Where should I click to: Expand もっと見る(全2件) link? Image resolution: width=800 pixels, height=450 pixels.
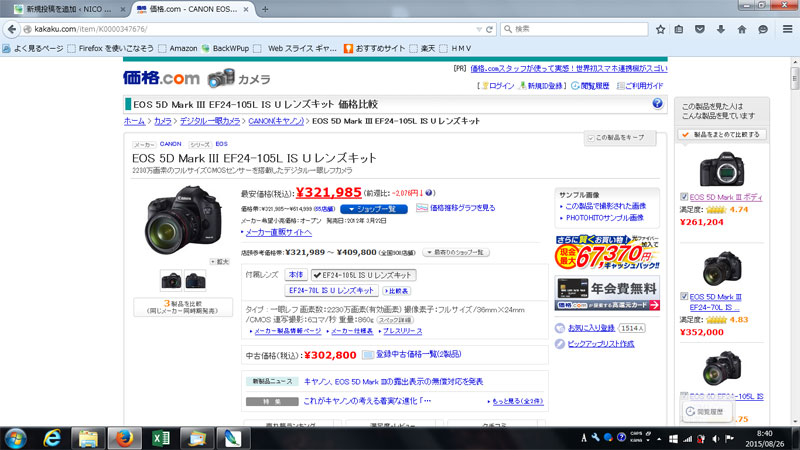coord(516,402)
